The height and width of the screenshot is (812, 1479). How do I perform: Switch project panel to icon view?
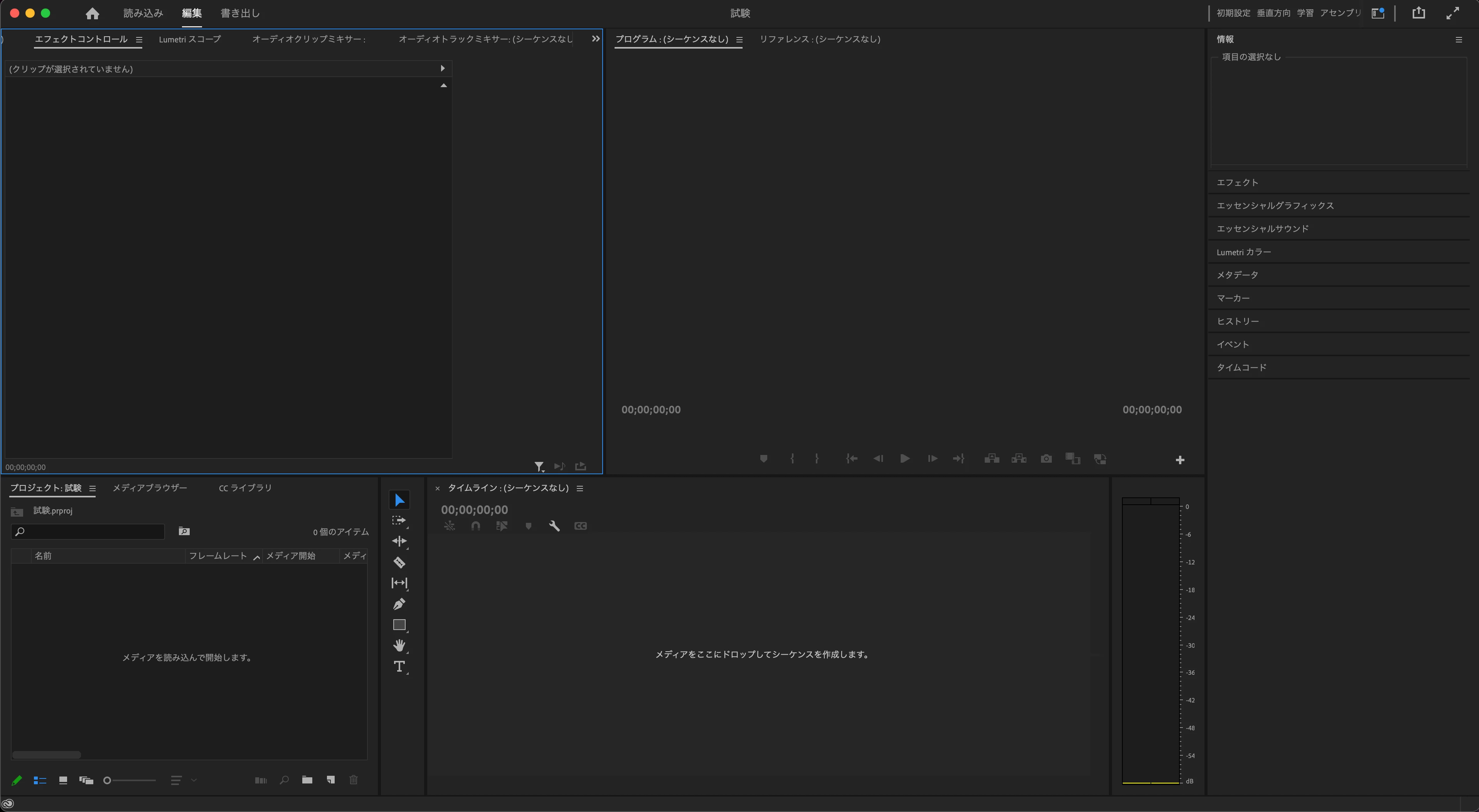click(63, 780)
